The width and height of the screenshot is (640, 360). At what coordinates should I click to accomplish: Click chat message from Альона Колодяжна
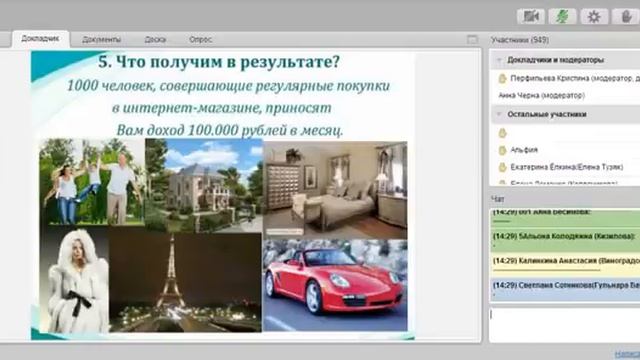(564, 240)
